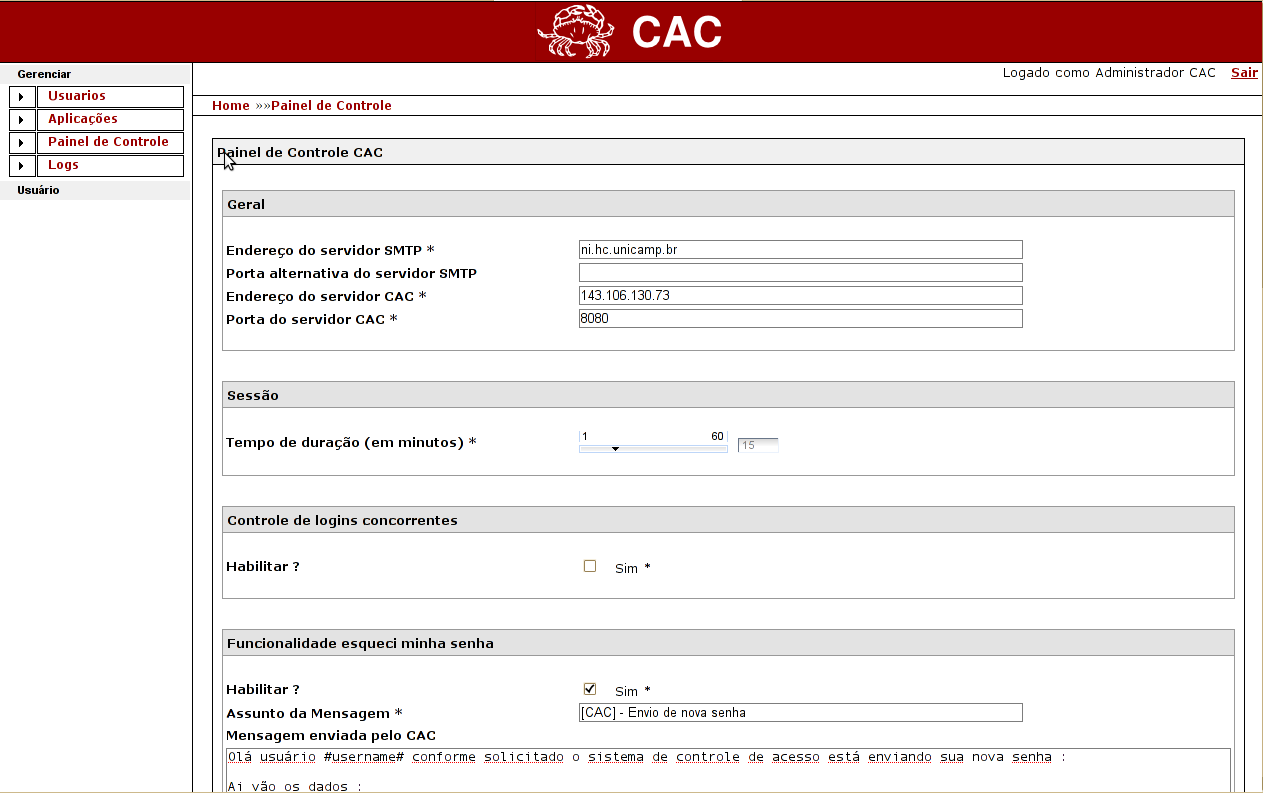The width and height of the screenshot is (1263, 793).
Task: Click Painel de Controle breadcrumb link
Action: tap(331, 106)
